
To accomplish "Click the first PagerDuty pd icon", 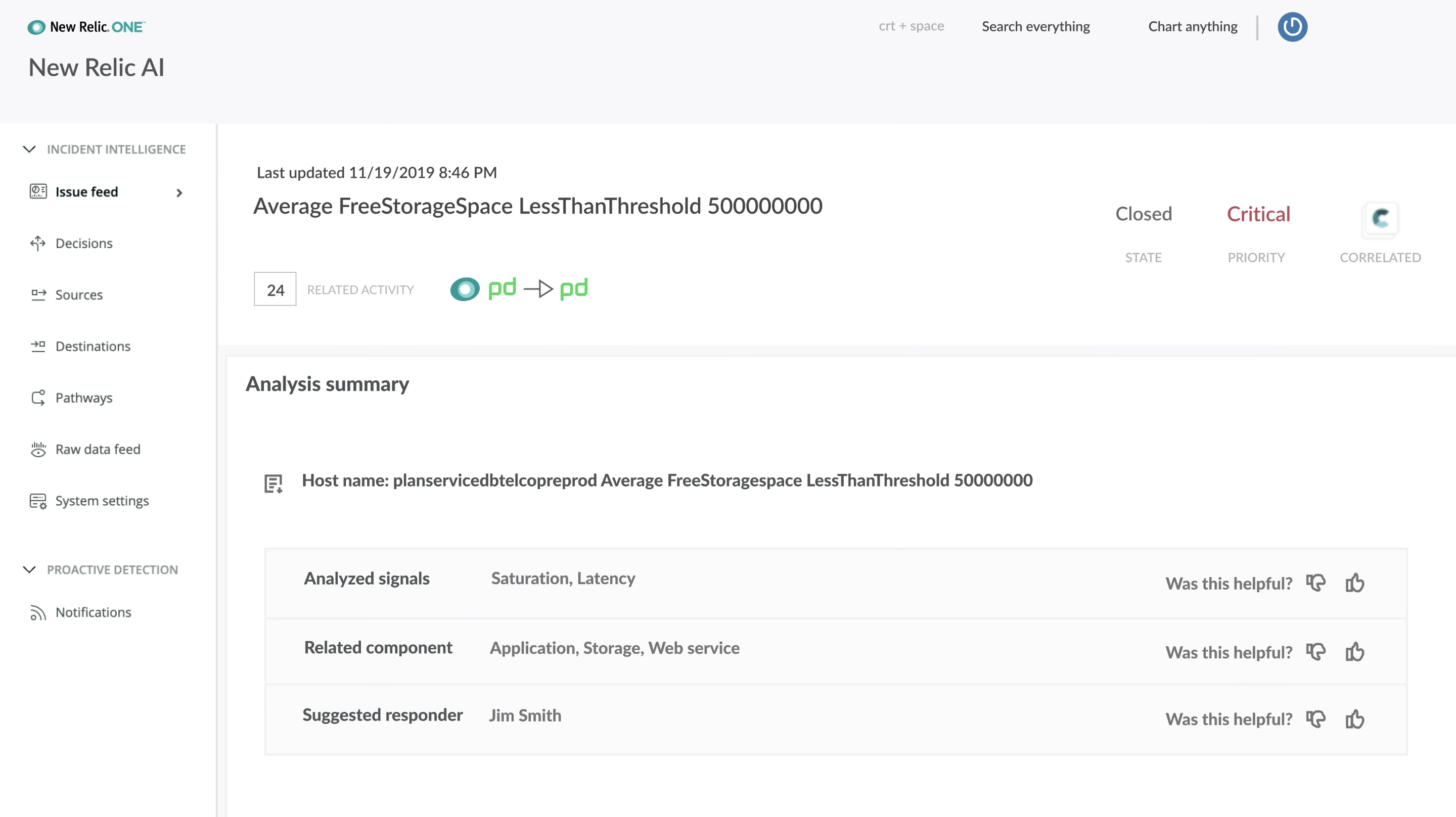I will tap(502, 289).
